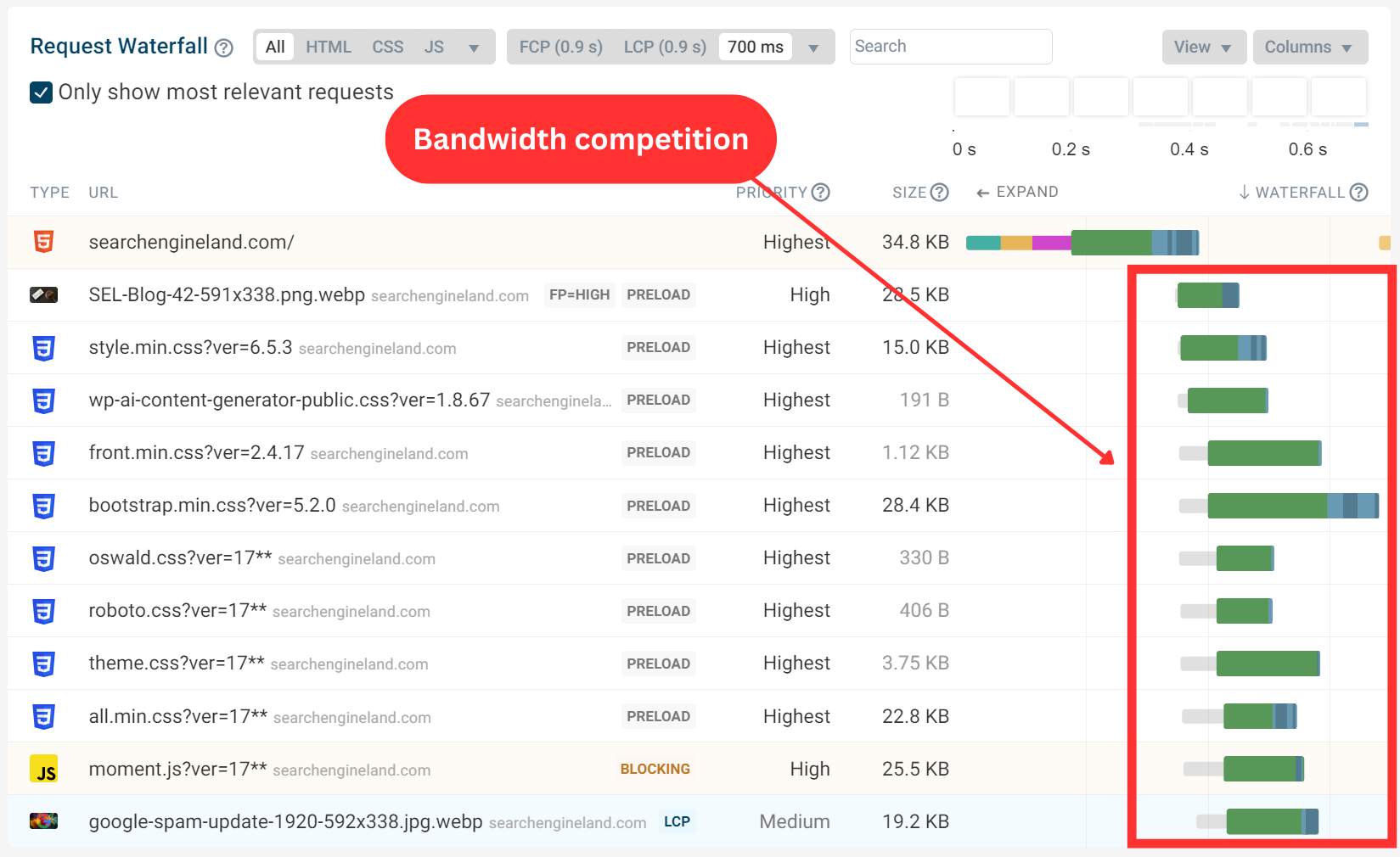Click the TYPE column header
The height and width of the screenshot is (857, 1400).
click(x=50, y=193)
